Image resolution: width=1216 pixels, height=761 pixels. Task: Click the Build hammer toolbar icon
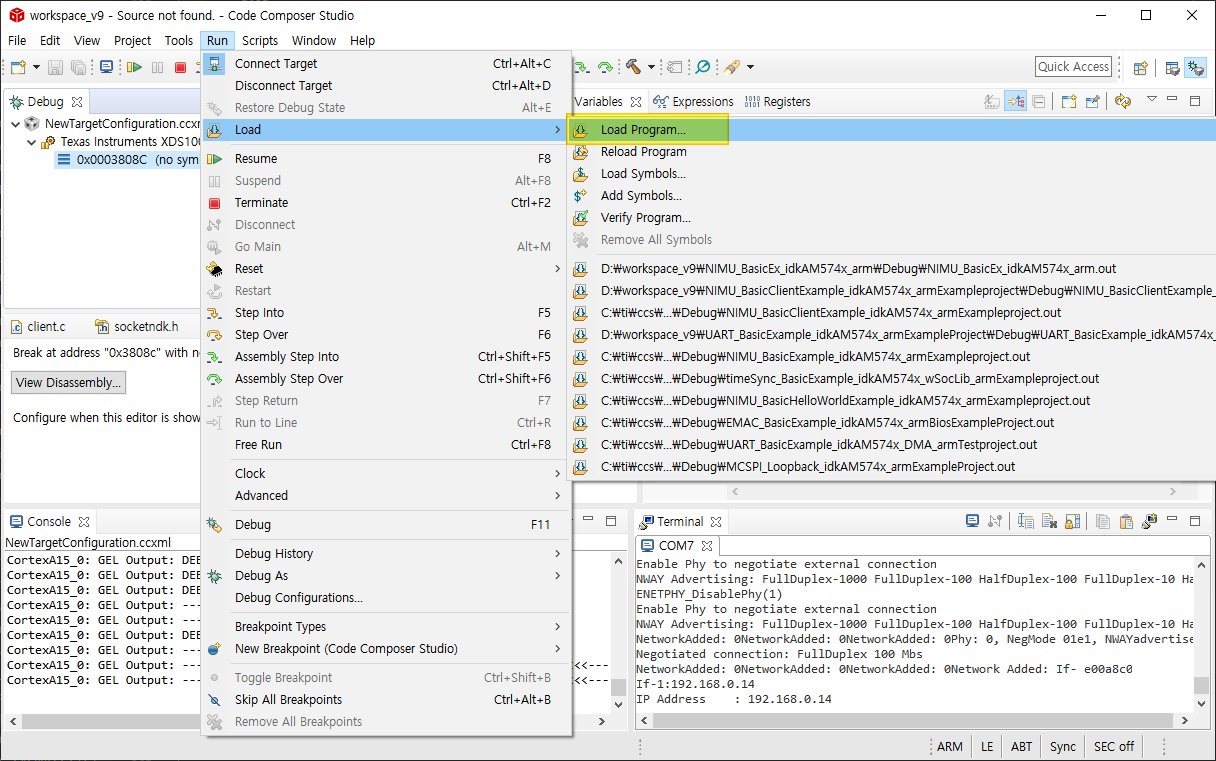point(634,67)
